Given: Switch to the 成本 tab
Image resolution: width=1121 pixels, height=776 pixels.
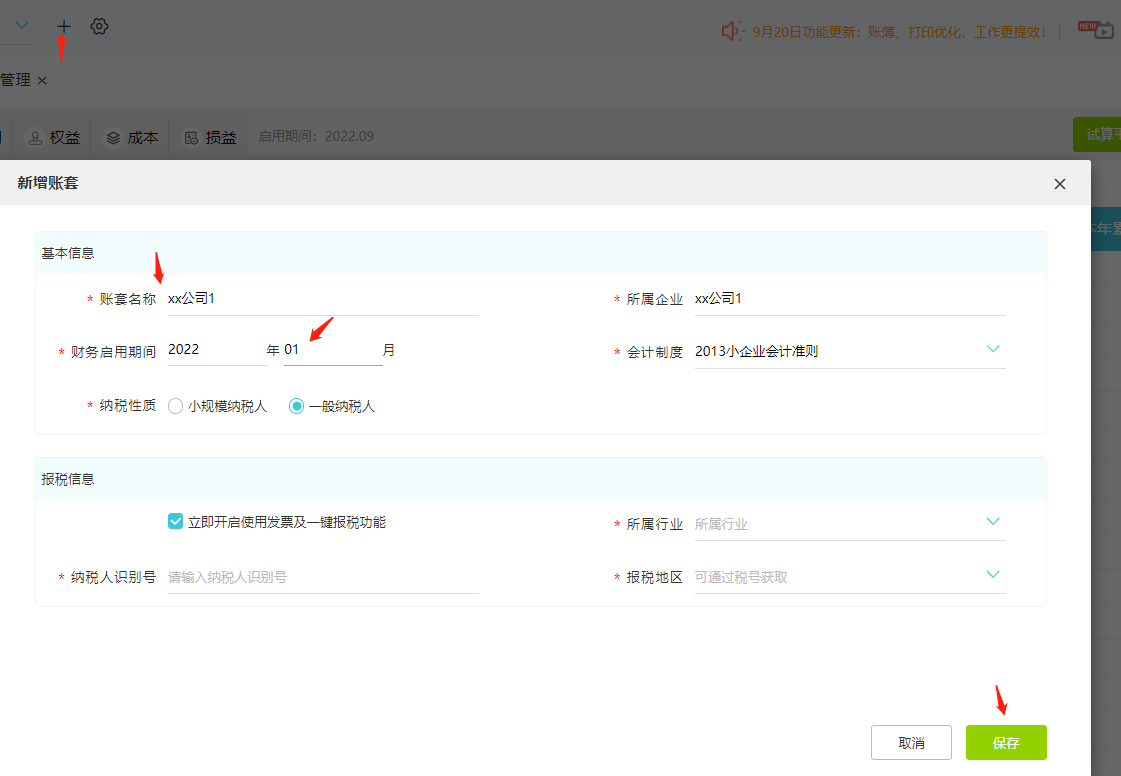Looking at the screenshot, I should 133,137.
